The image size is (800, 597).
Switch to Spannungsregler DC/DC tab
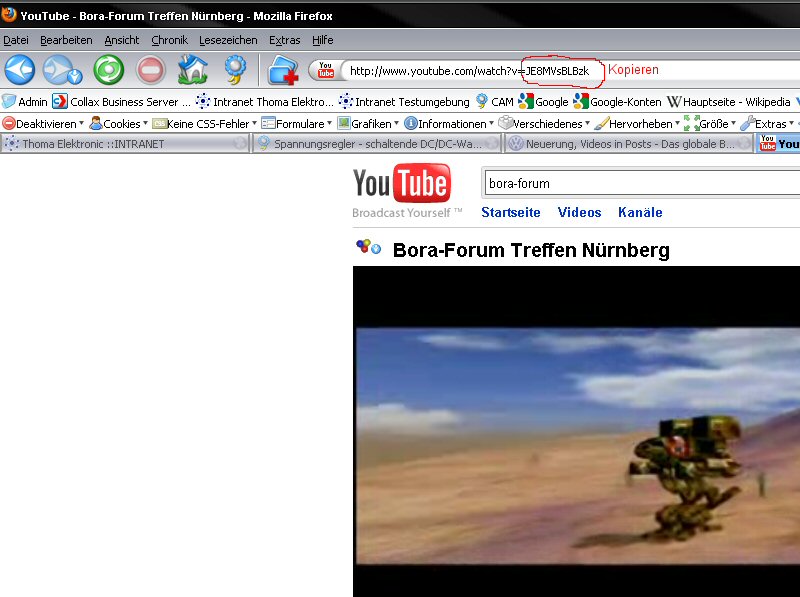[x=377, y=144]
